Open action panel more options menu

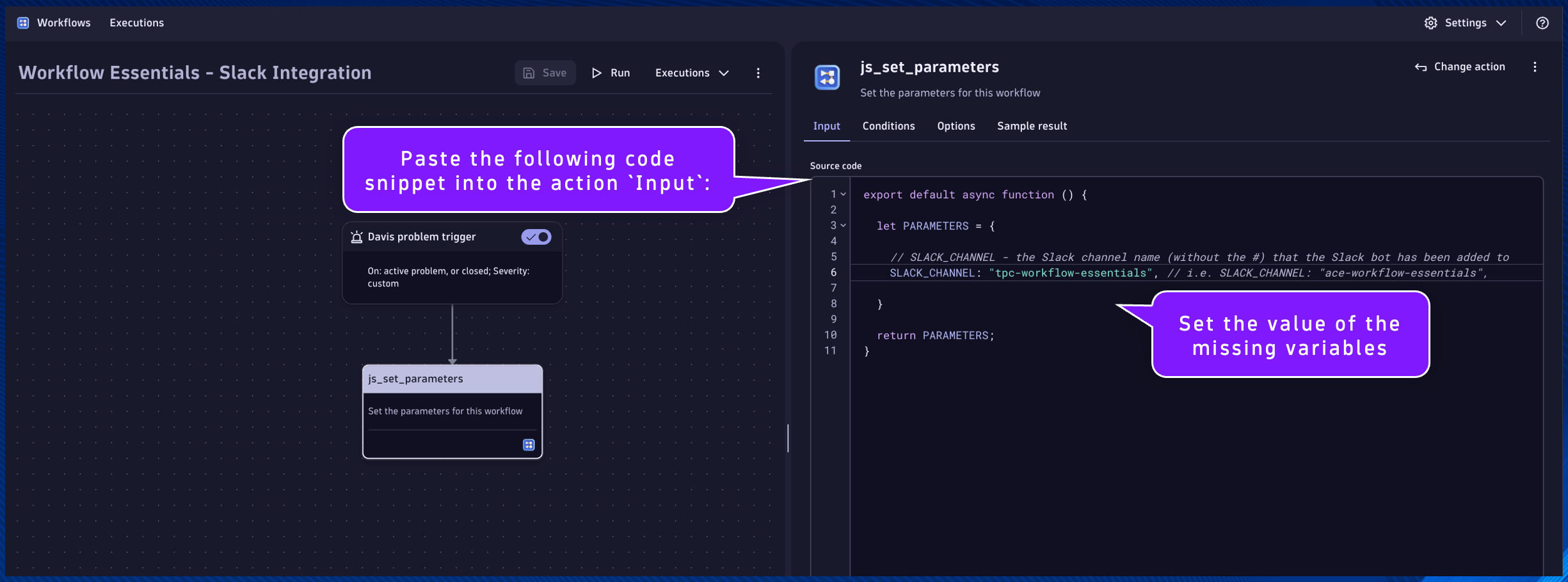(1535, 67)
